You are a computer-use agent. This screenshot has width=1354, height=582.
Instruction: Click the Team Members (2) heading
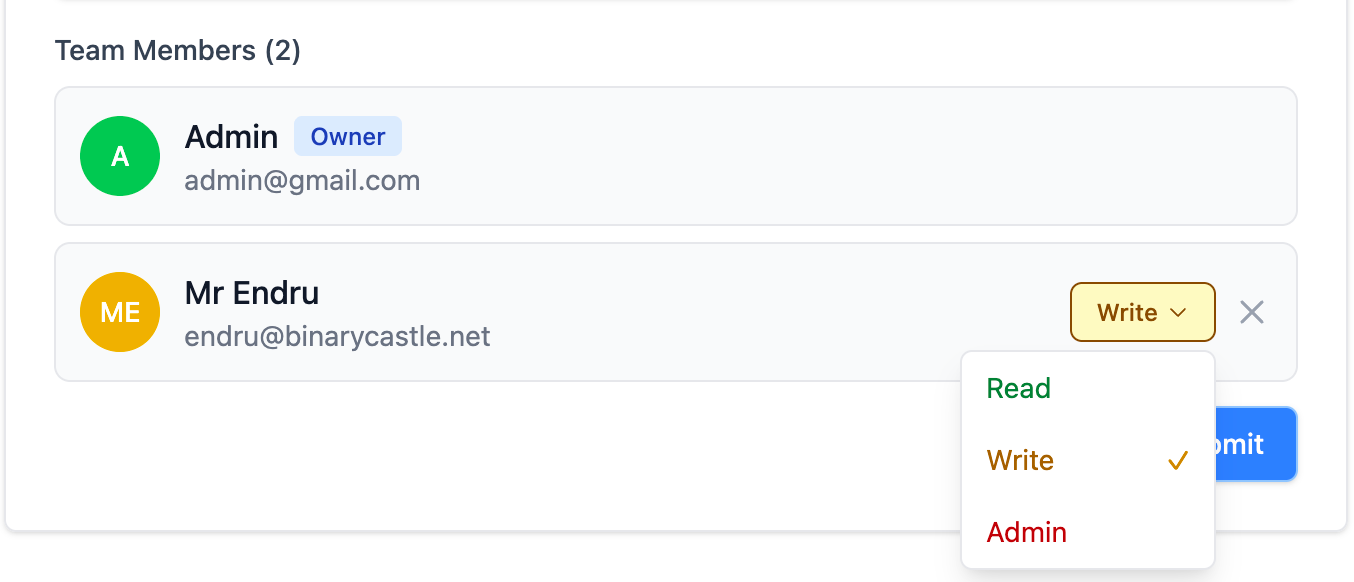[x=178, y=50]
